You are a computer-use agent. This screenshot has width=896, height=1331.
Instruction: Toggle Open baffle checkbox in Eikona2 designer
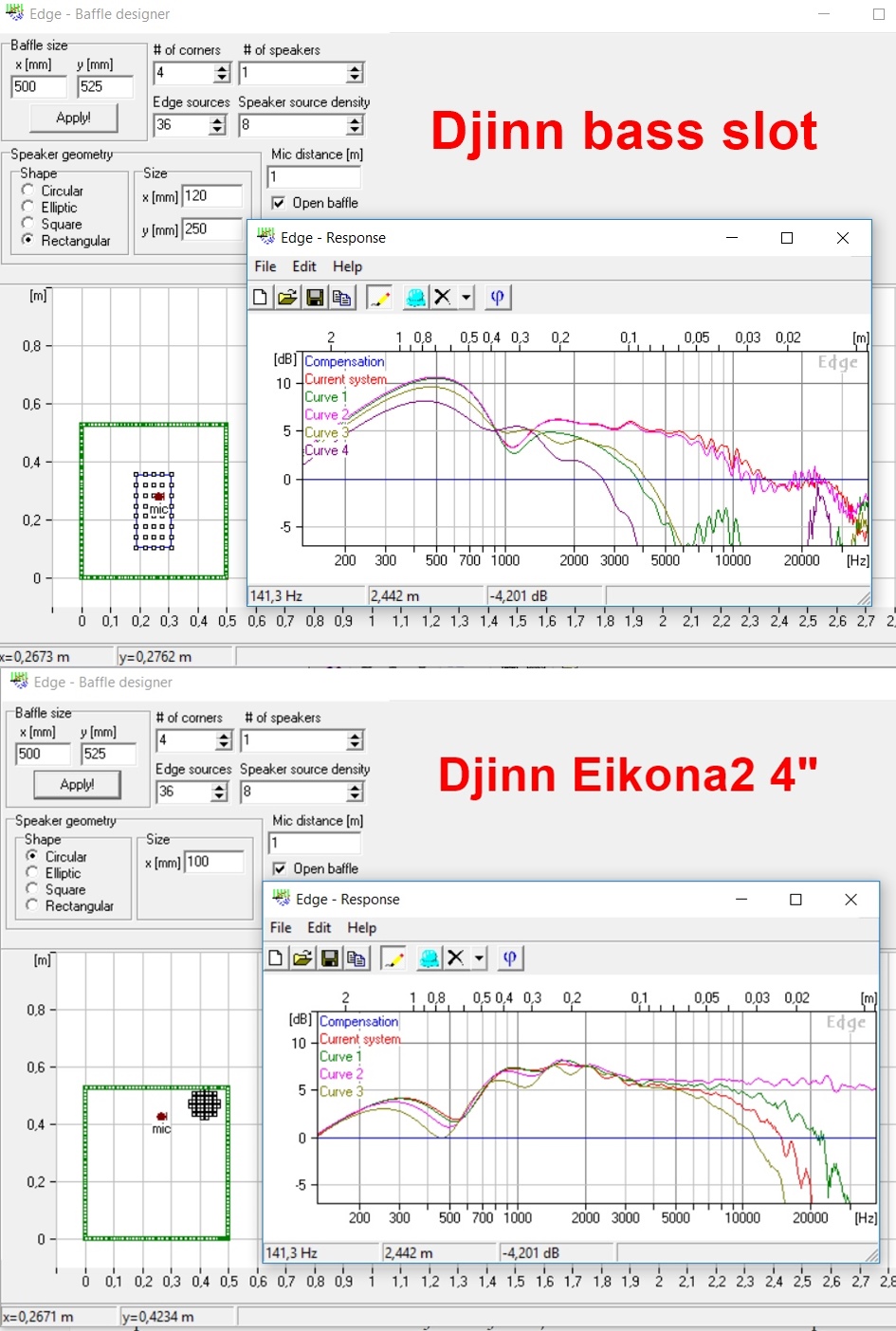coord(280,868)
